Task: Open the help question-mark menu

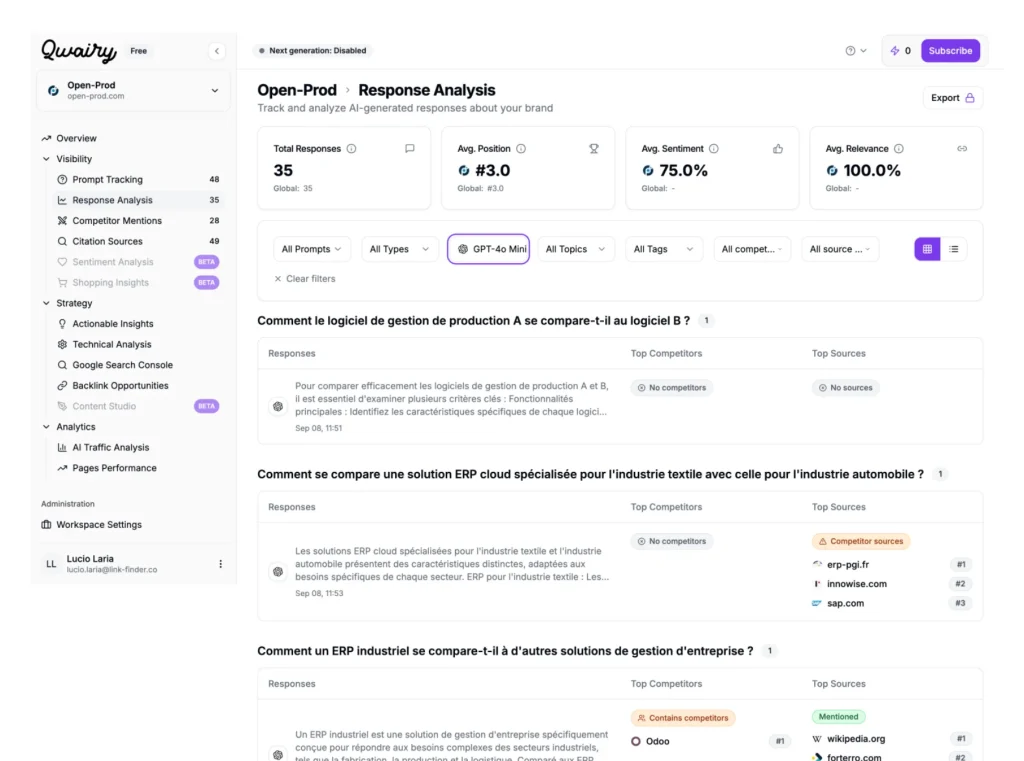Action: 856,50
